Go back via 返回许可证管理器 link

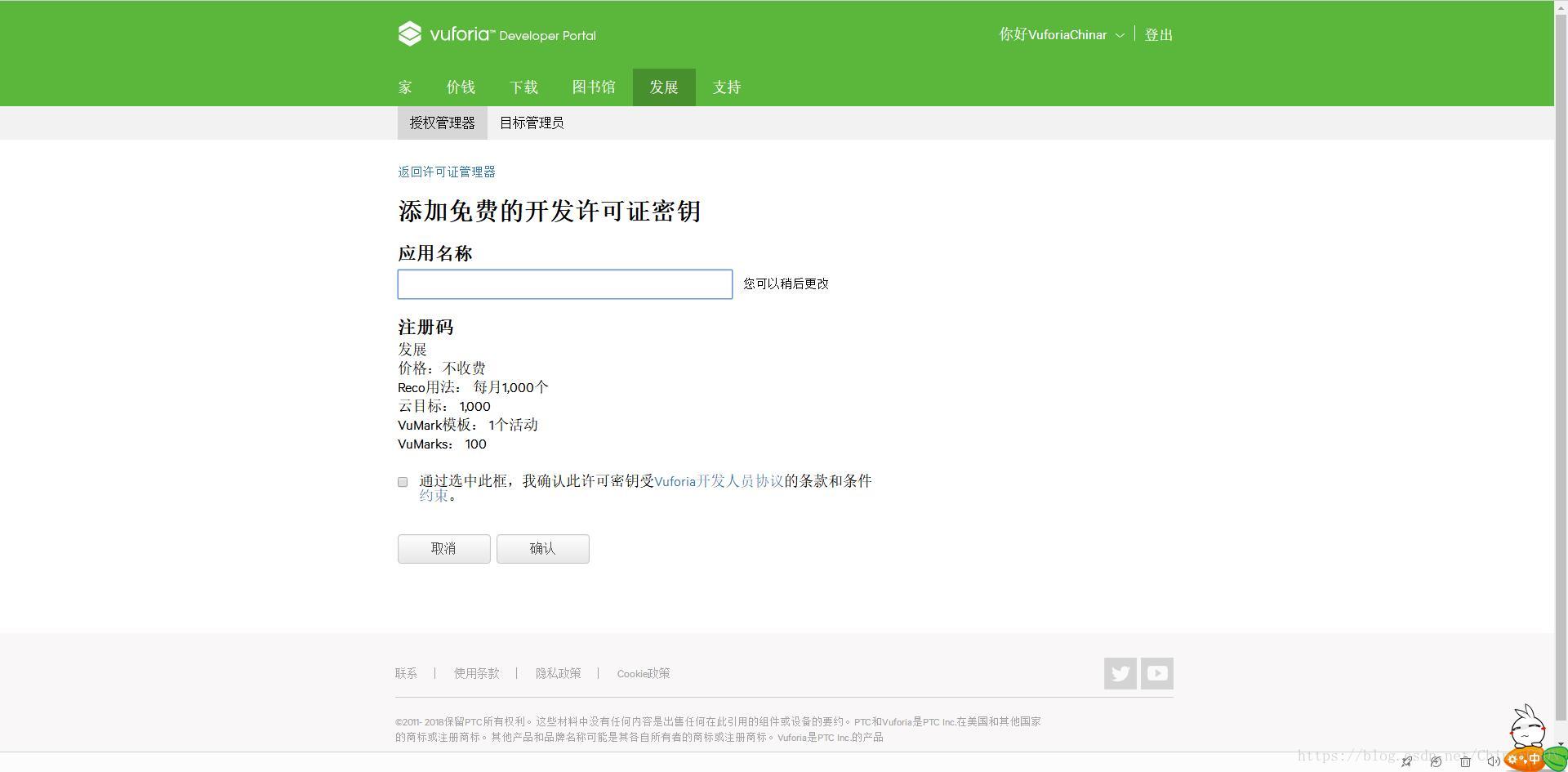447,172
